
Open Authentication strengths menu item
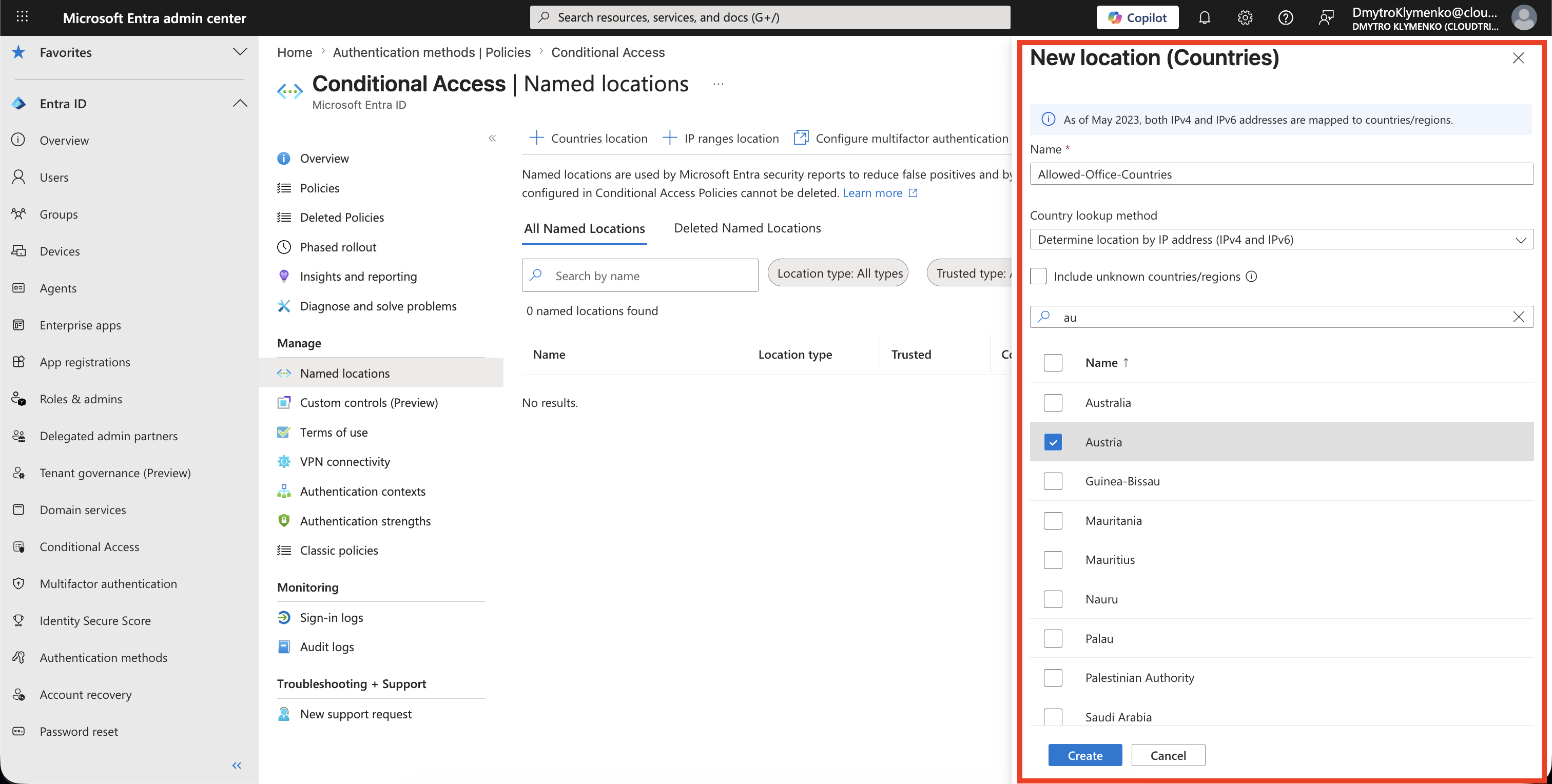click(x=365, y=521)
